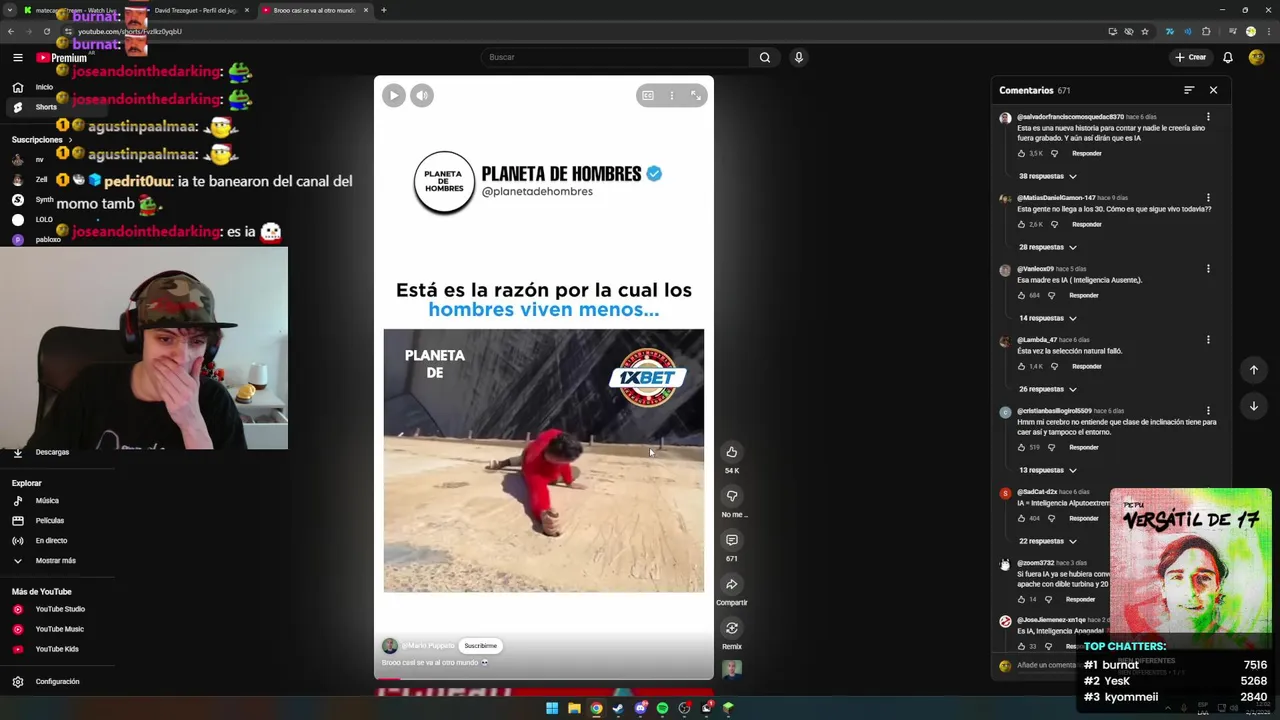Expand 26 respuestas thread
The height and width of the screenshot is (720, 1280).
pos(1047,389)
